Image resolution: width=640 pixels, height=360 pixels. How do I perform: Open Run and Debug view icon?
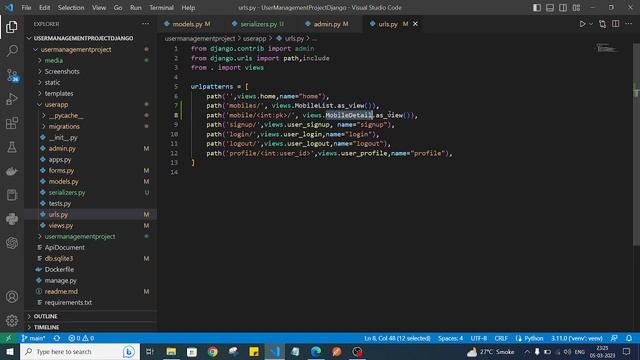(12, 99)
